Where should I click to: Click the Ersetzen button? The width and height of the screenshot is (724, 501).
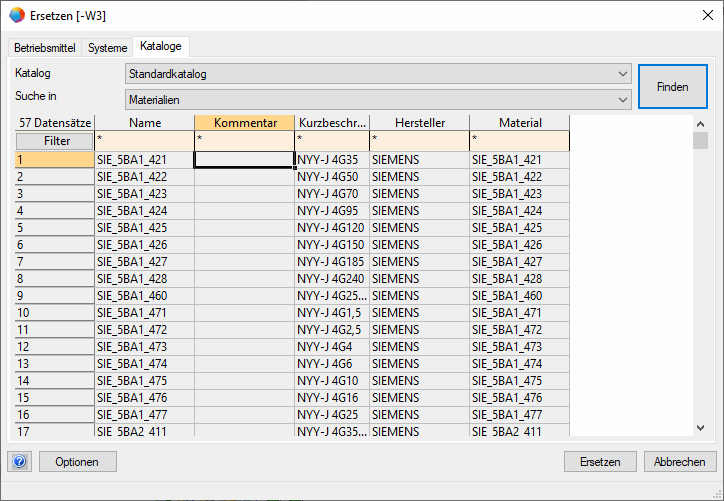pyautogui.click(x=600, y=461)
